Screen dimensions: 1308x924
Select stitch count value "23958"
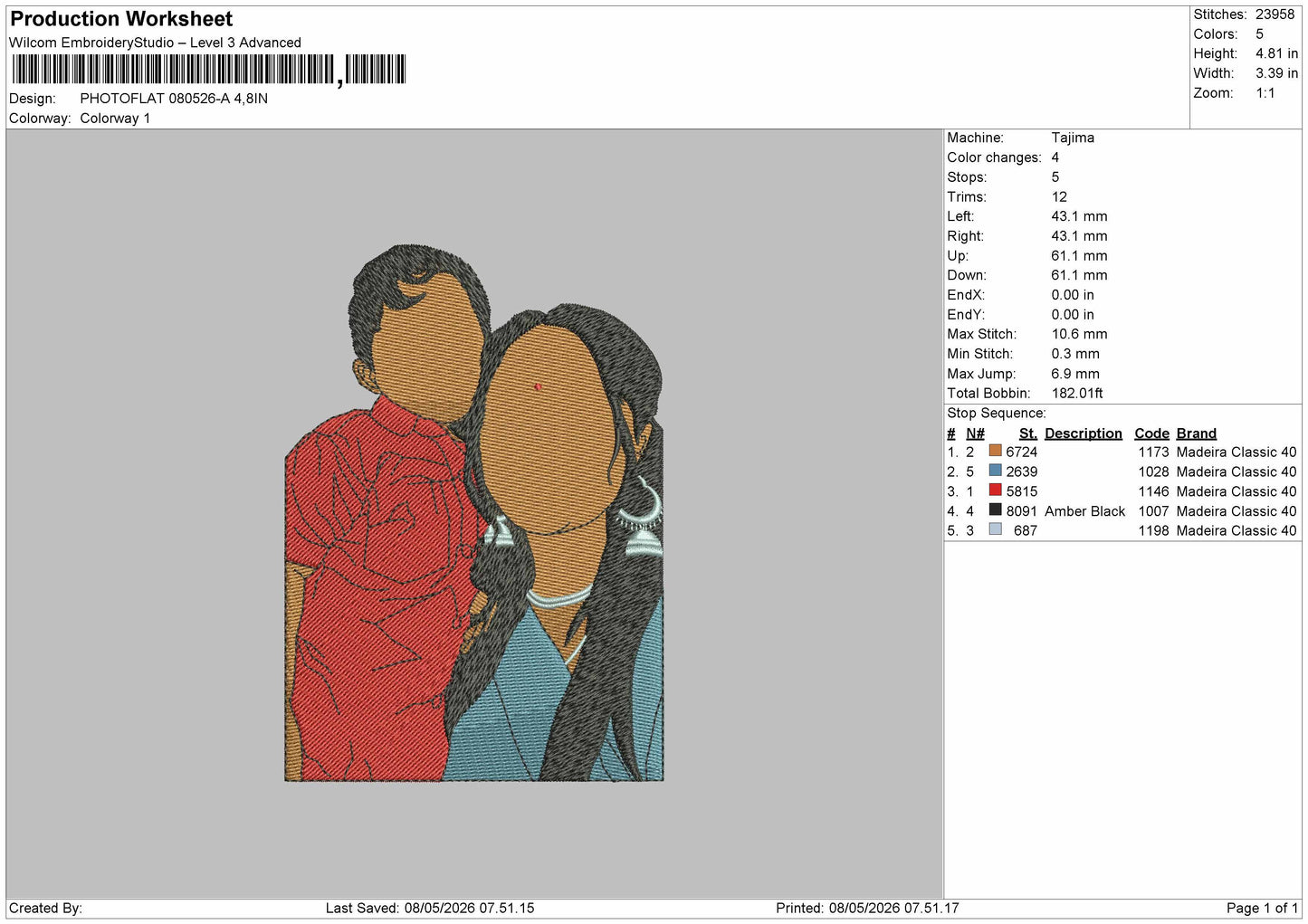point(1275,14)
